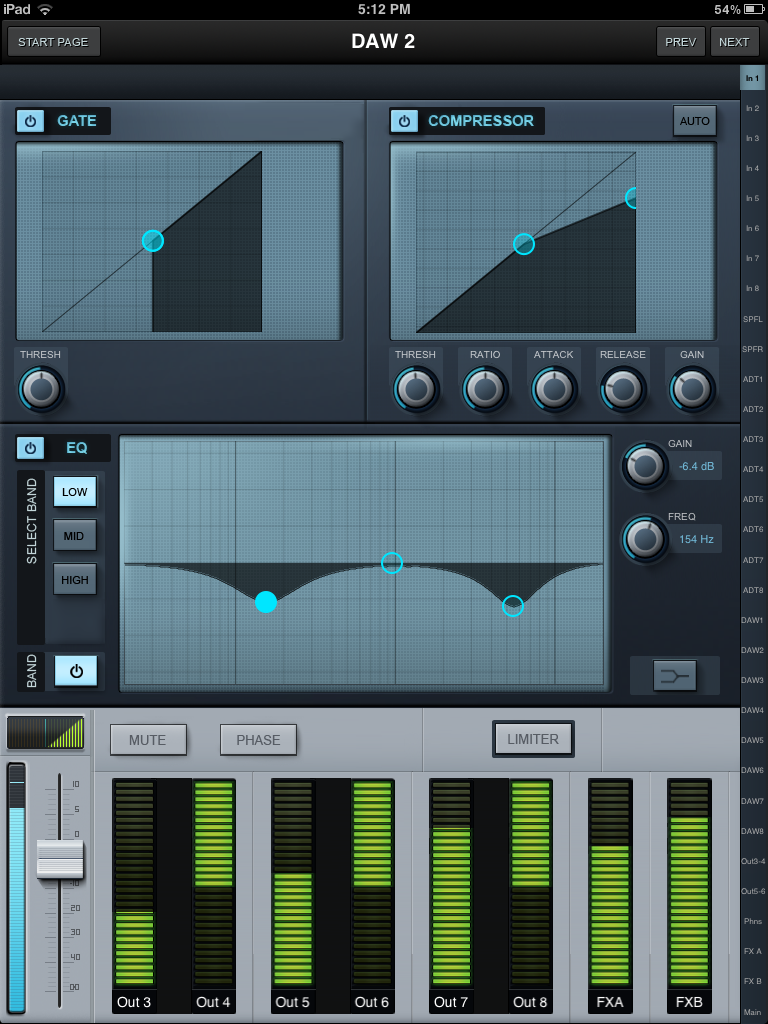Click the Compressor RATIO knob

click(485, 389)
